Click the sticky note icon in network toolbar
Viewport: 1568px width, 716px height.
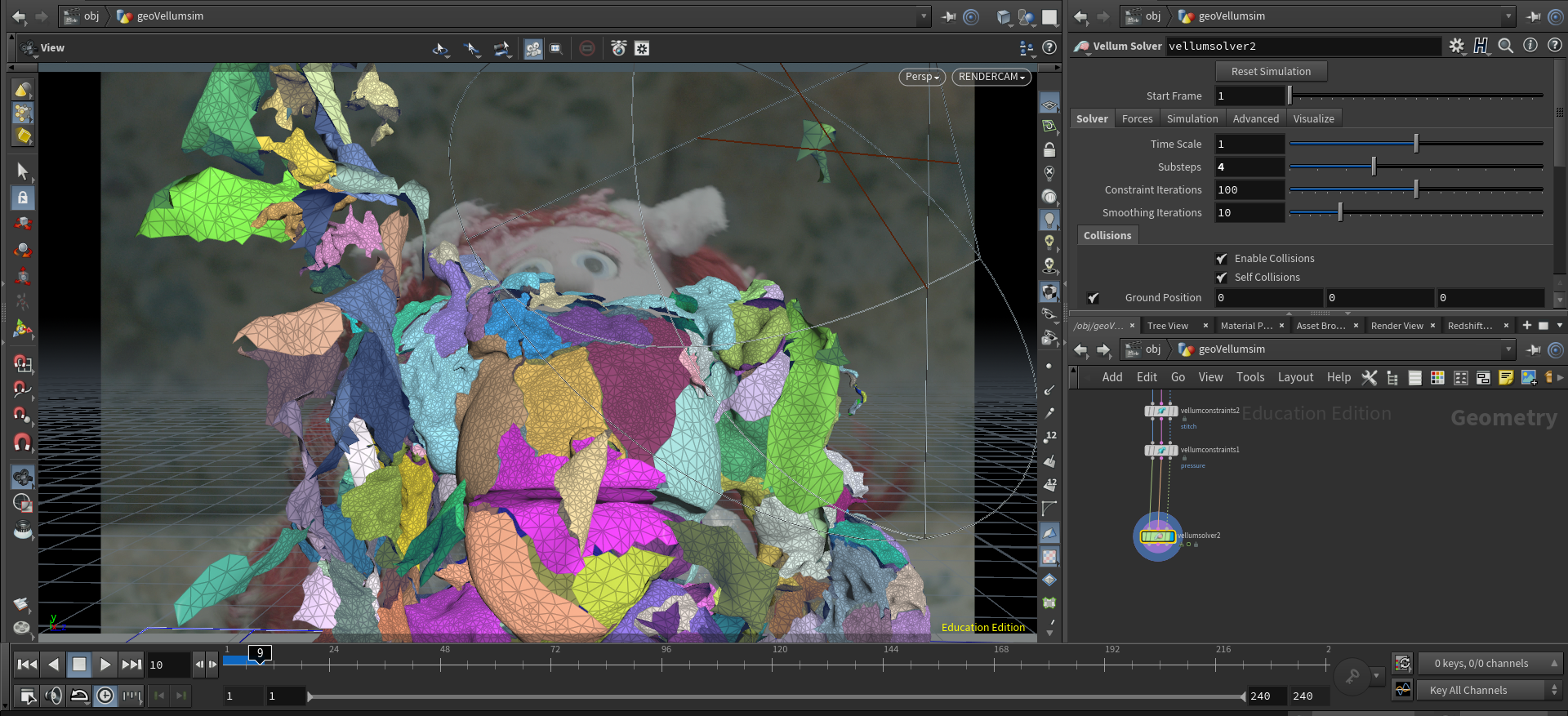[x=1506, y=377]
